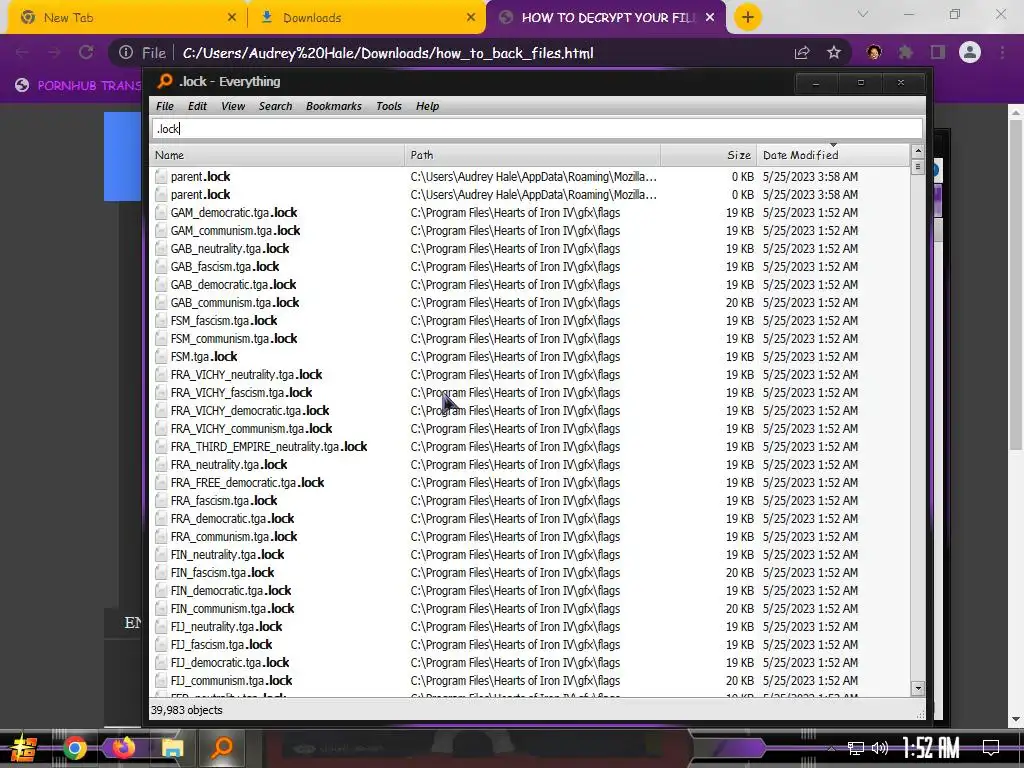Viewport: 1024px width, 768px height.
Task: Select GAB_communism.tga.lock file name
Action: [234, 302]
